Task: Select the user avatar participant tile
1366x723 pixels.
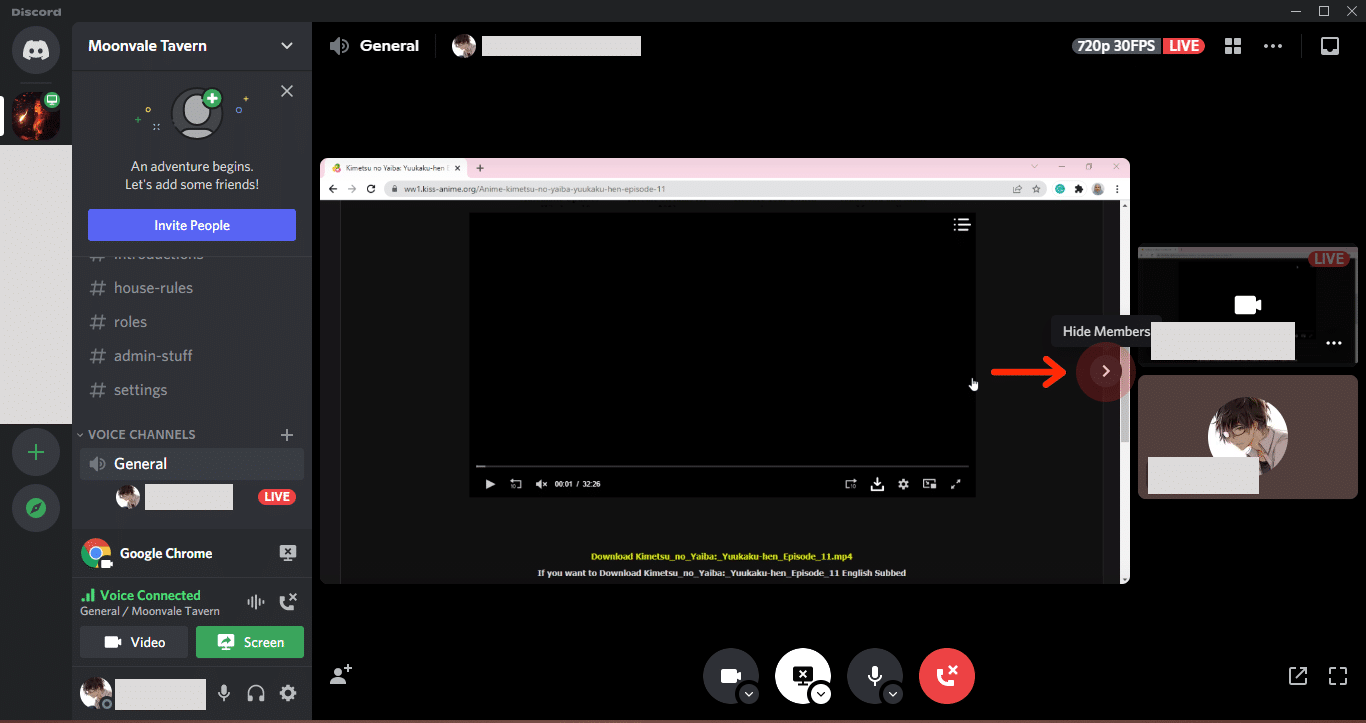Action: point(1248,436)
